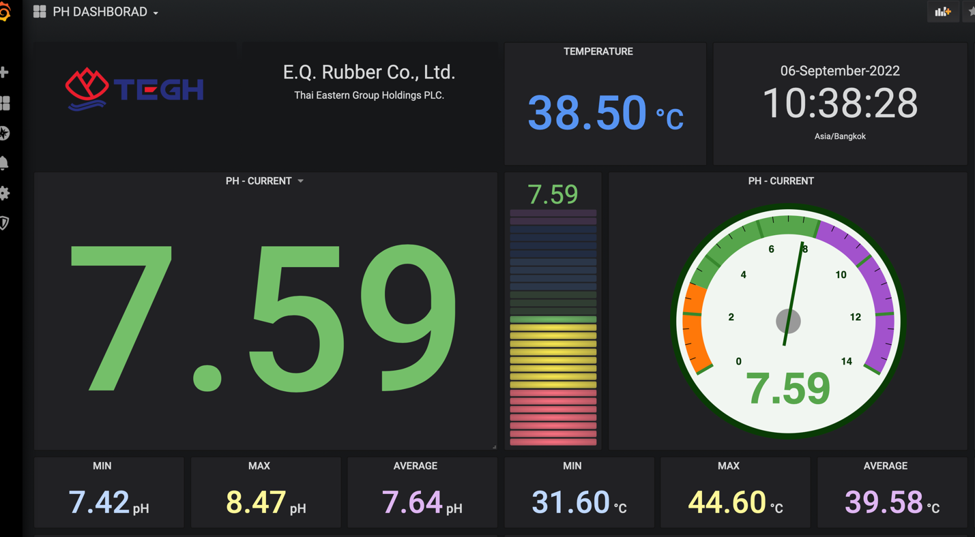This screenshot has height=537, width=975.
Task: Open the Dashboards grid icon in sidebar
Action: point(5,103)
